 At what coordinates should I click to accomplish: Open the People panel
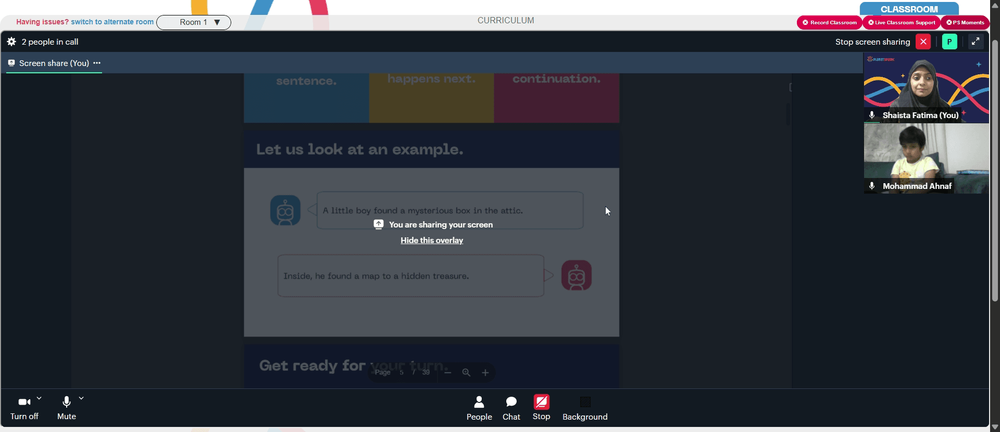(479, 408)
